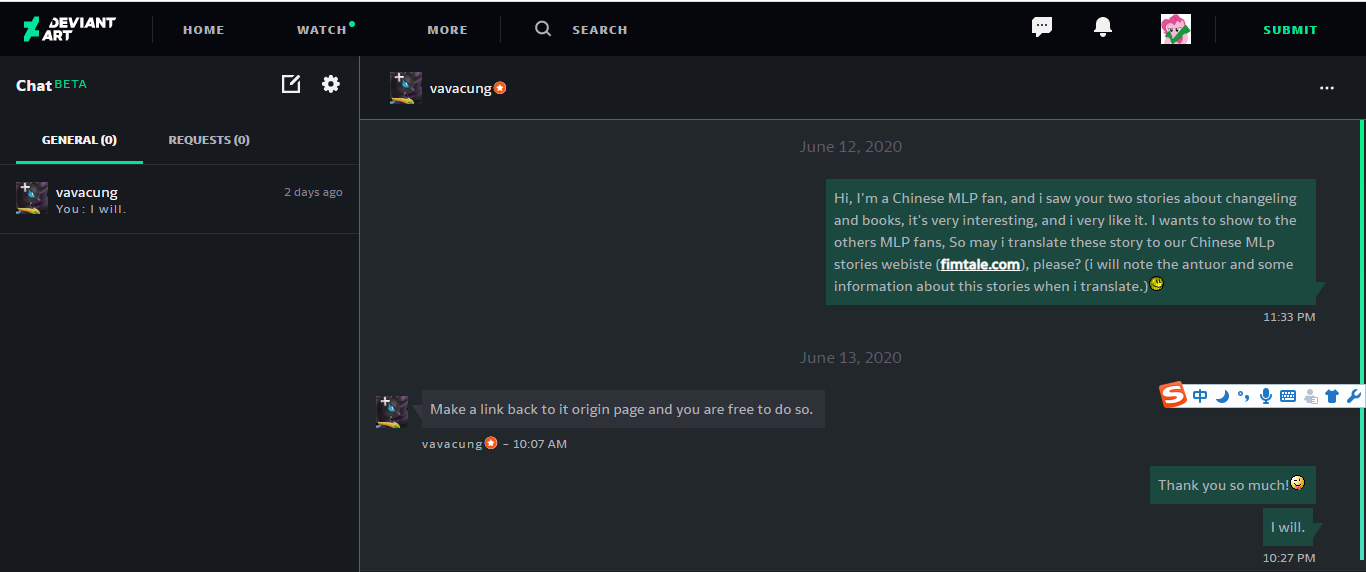1366x572 pixels.
Task: Open the three-dots conversation options menu
Action: coord(1327,88)
